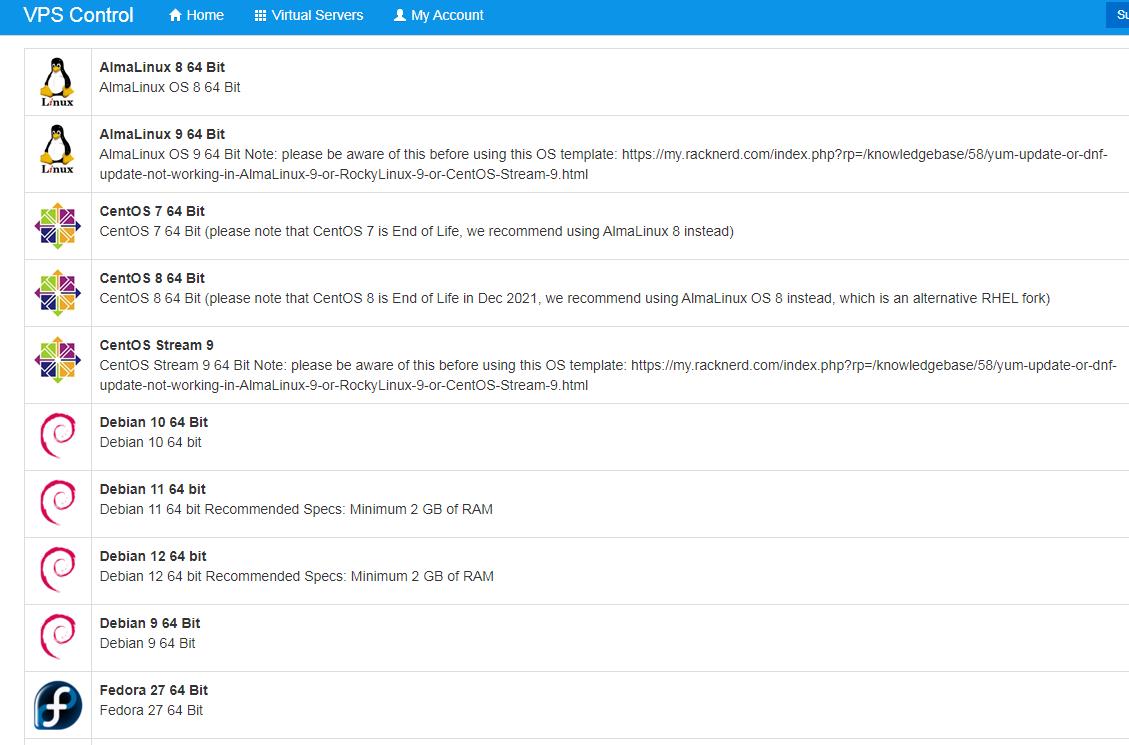Image resolution: width=1129 pixels, height=745 pixels.
Task: Click the Fedora 27 64 Bit logo
Action: (58, 705)
